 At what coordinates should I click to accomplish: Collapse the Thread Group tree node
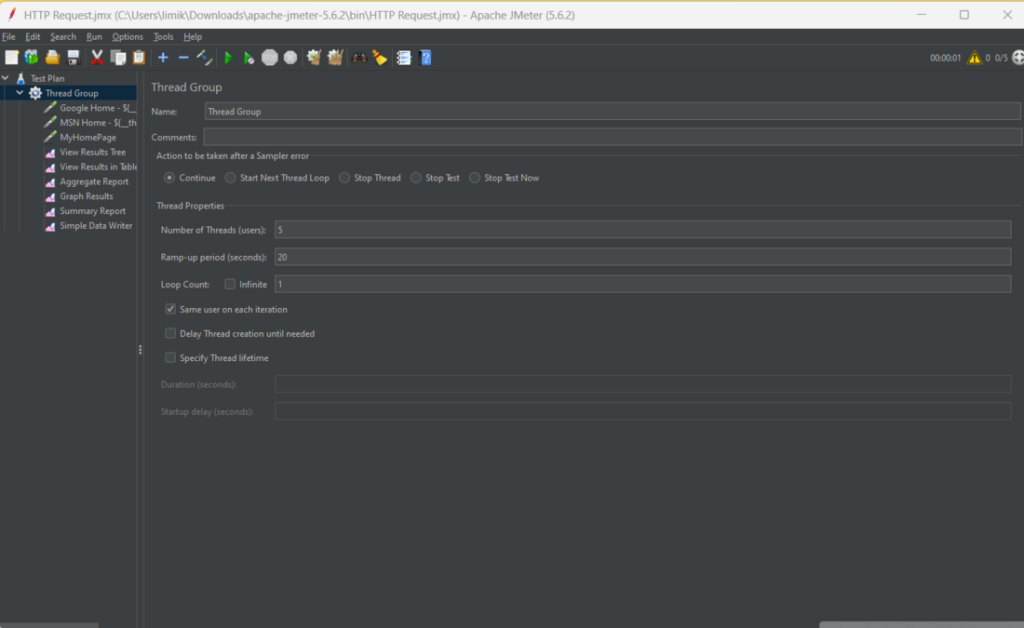tap(20, 92)
